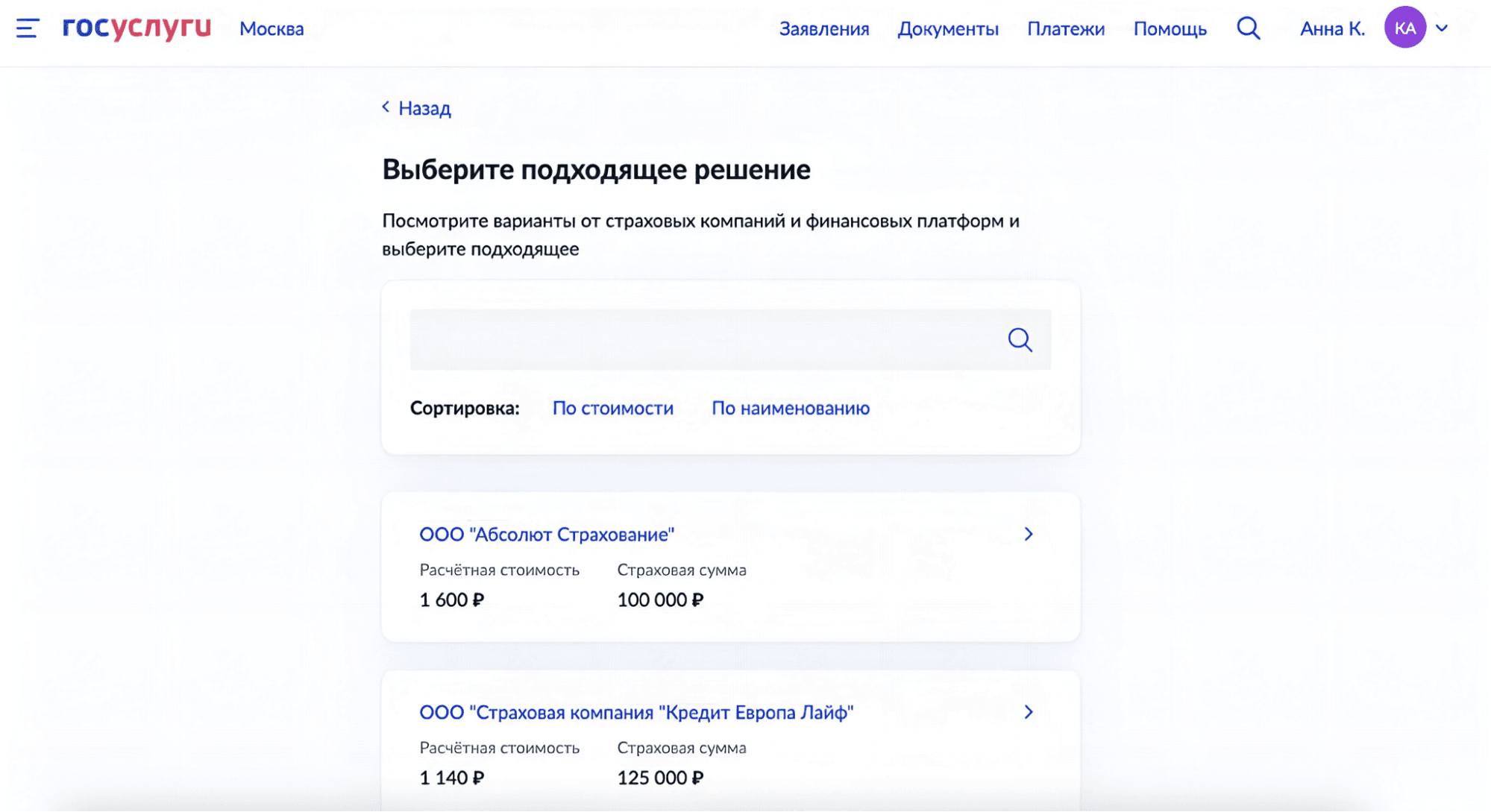This screenshot has width=1491, height=812.
Task: Open the header search magnifier icon
Action: [x=1249, y=28]
